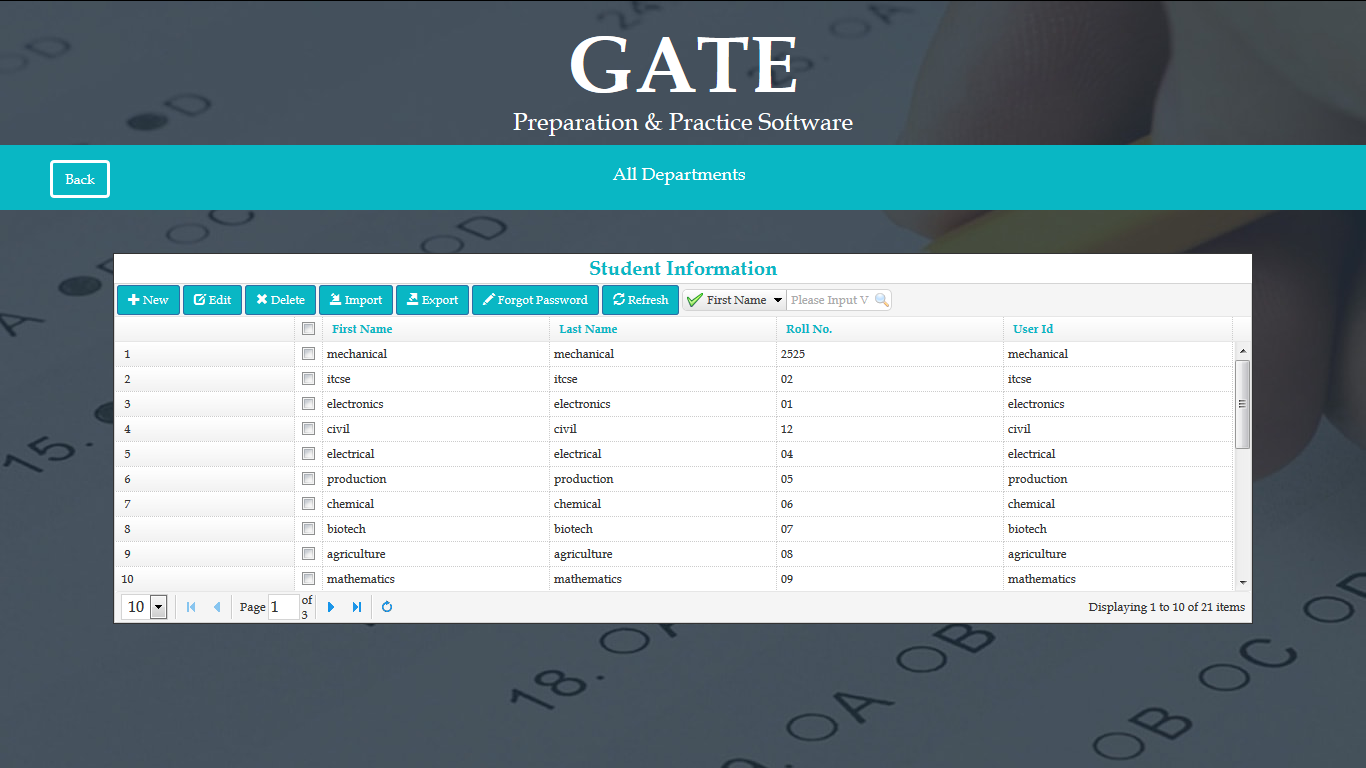Select the checkbox for civil row

309,429
